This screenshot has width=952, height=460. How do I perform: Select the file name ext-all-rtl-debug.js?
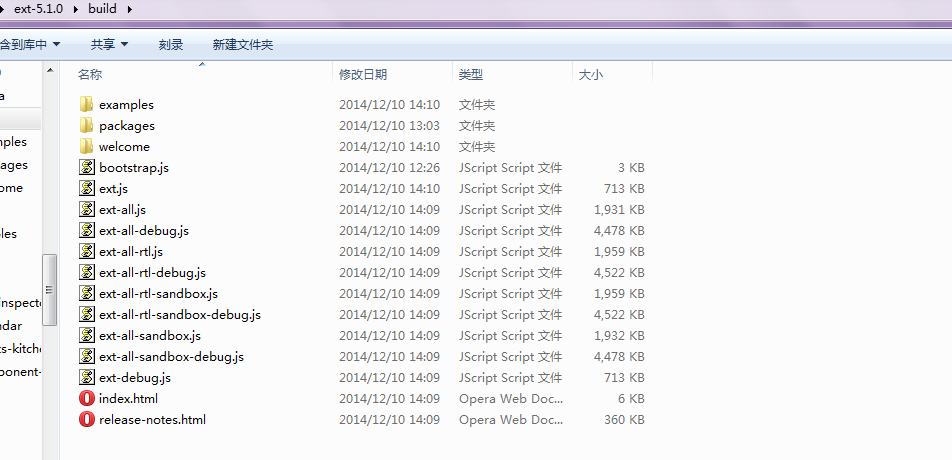152,272
